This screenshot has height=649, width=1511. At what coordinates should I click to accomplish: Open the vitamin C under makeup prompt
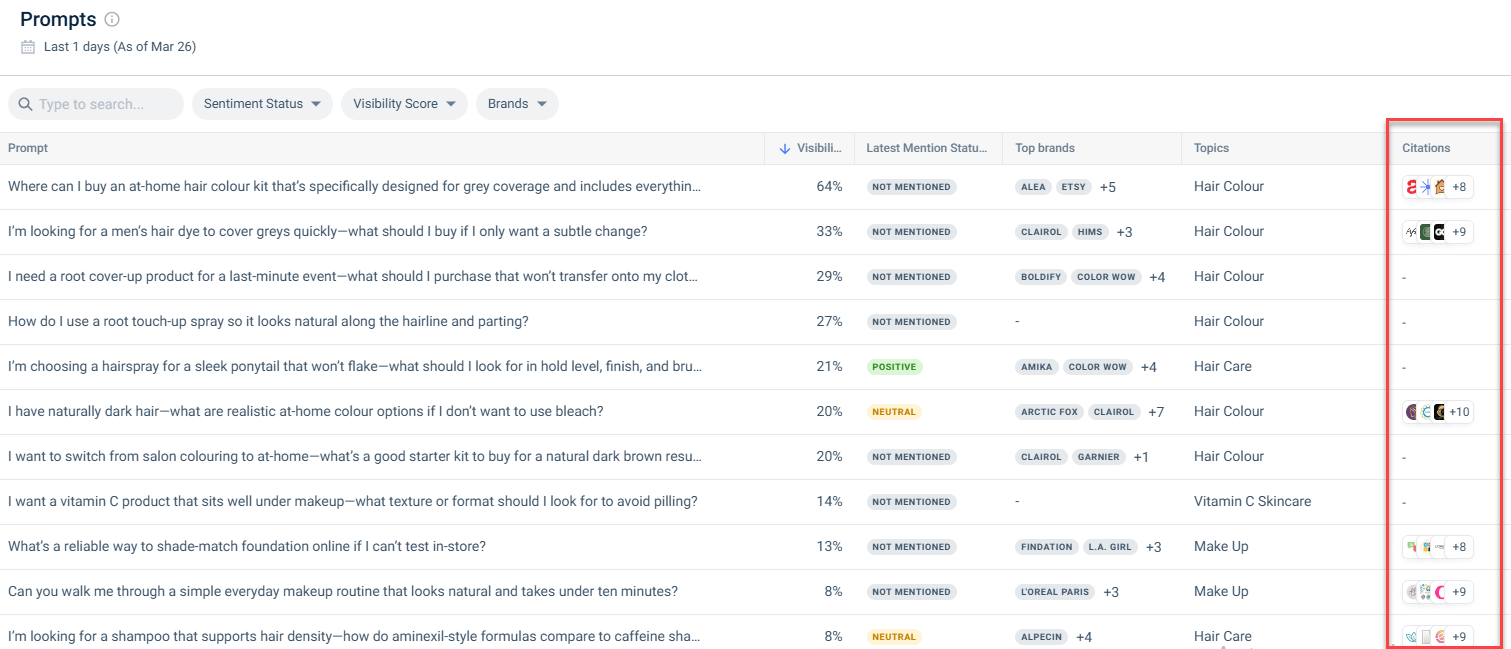point(353,501)
